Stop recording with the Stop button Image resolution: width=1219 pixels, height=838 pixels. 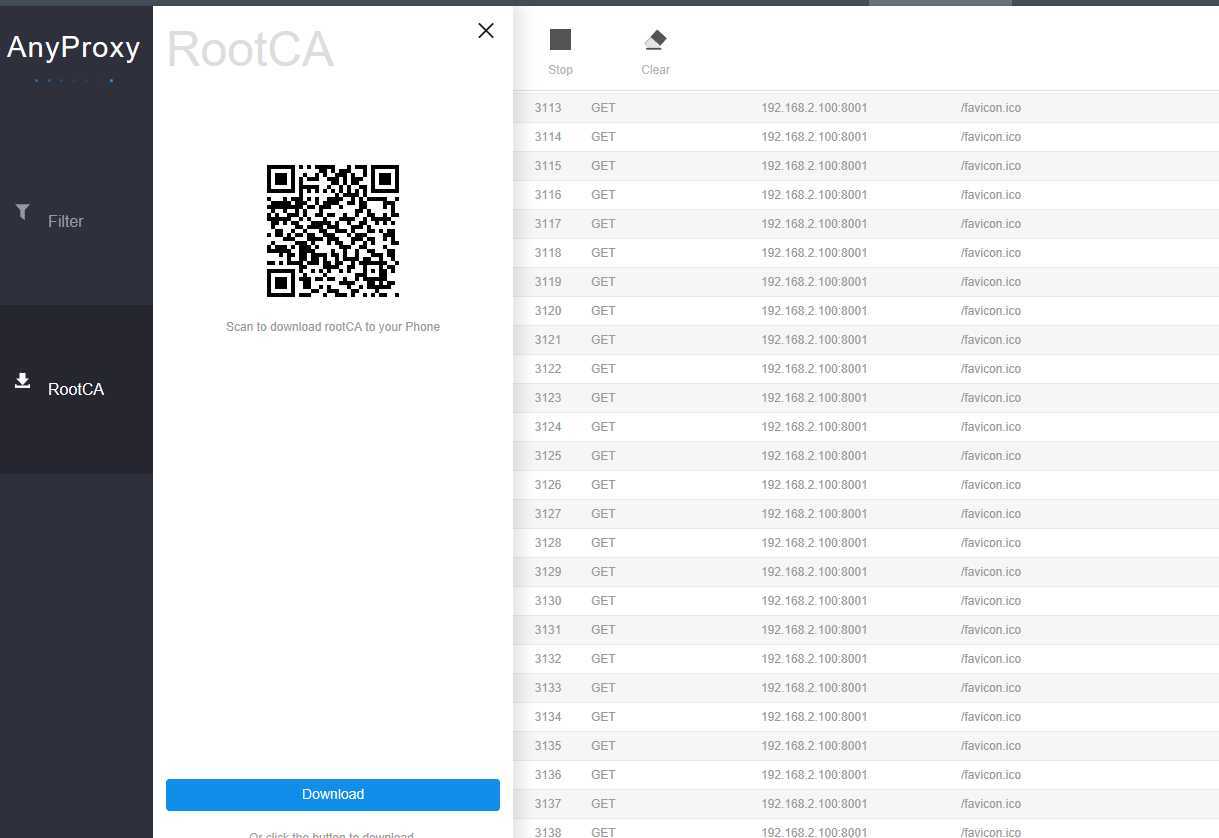coord(560,52)
